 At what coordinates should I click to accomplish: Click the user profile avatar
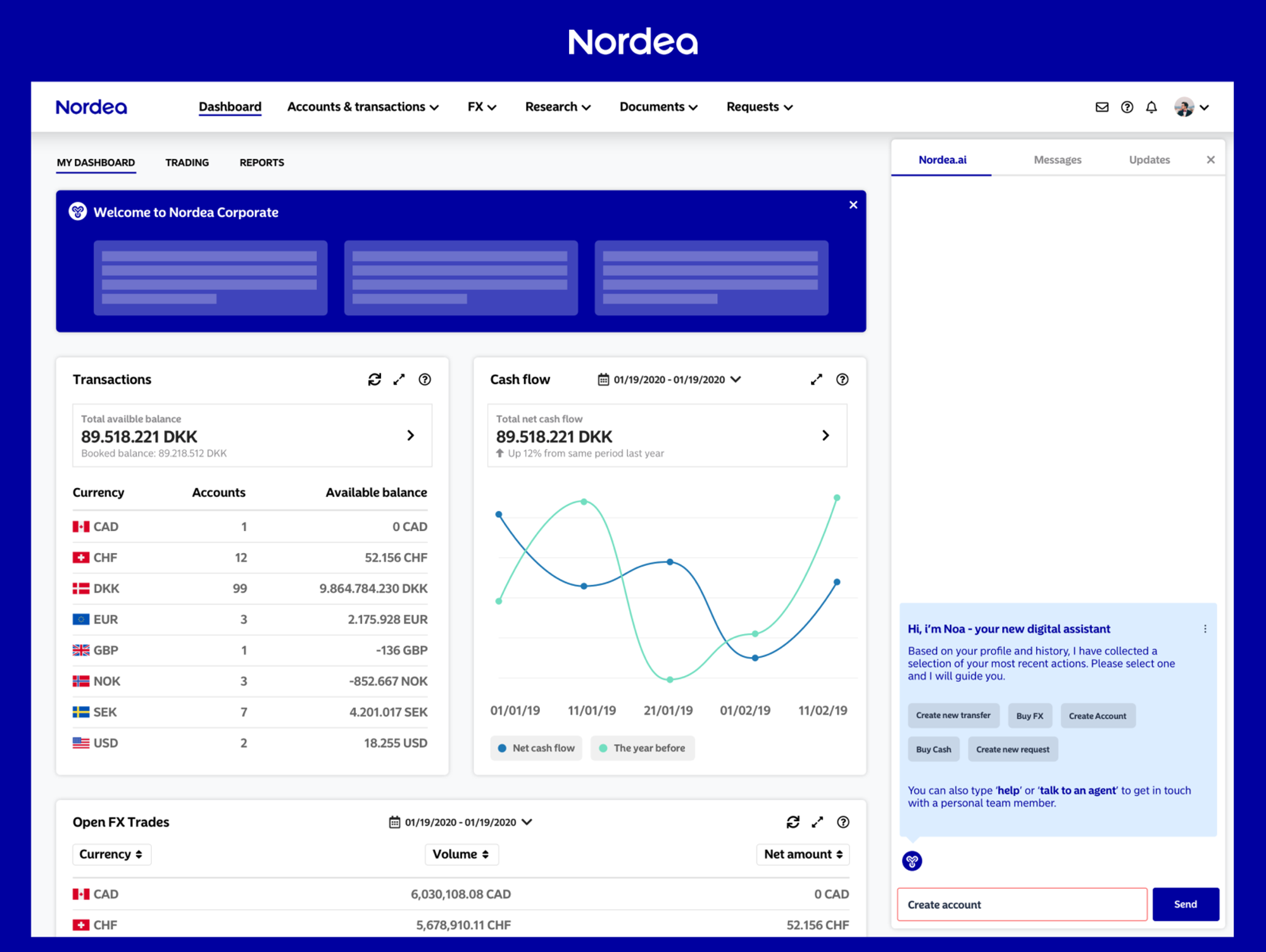(x=1184, y=107)
